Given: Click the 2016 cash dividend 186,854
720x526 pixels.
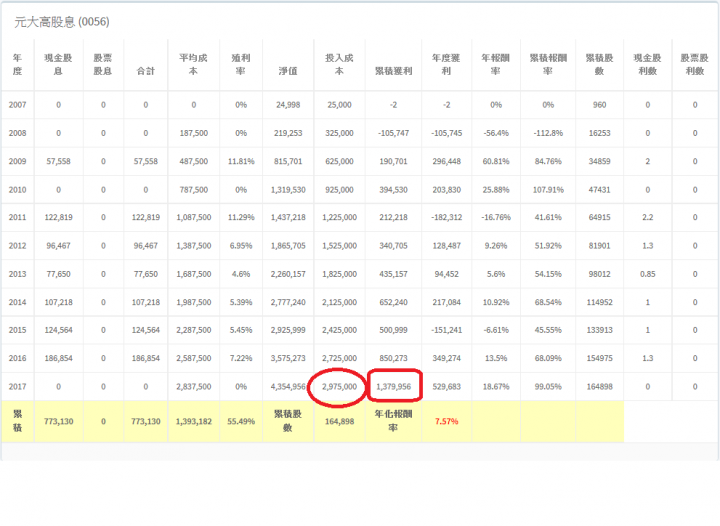Looking at the screenshot, I should click(58, 358).
